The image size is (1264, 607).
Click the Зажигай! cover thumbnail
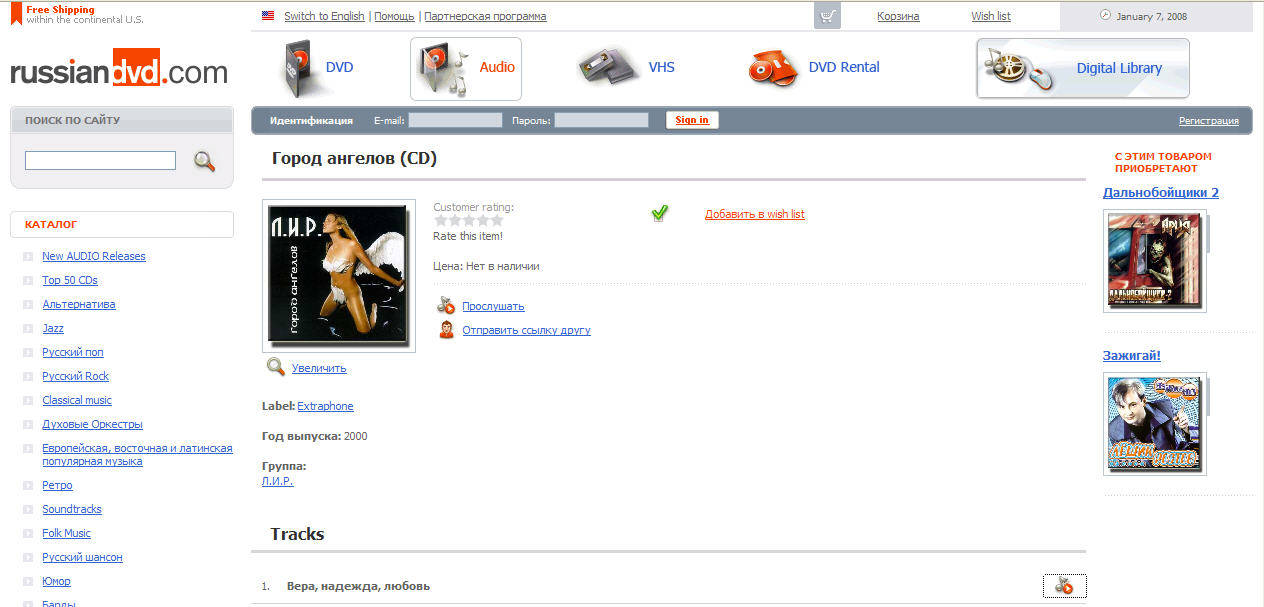pos(1155,424)
